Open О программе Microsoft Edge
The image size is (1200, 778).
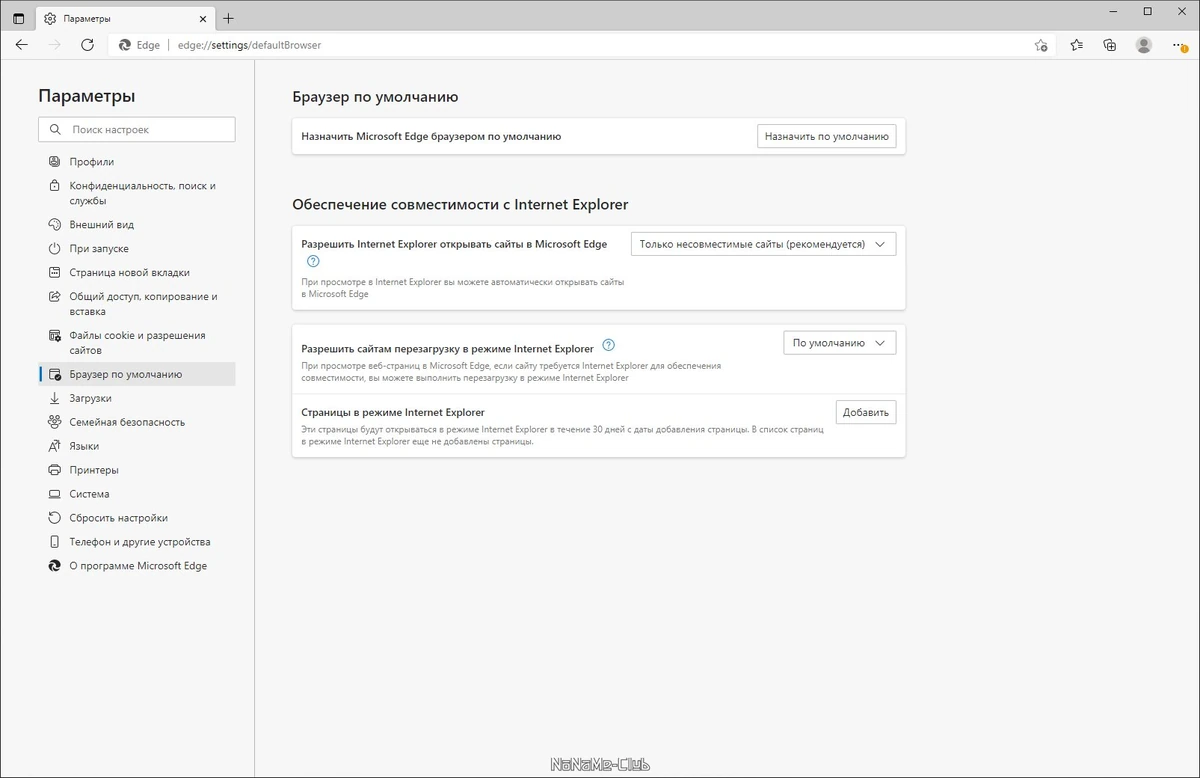tap(137, 566)
